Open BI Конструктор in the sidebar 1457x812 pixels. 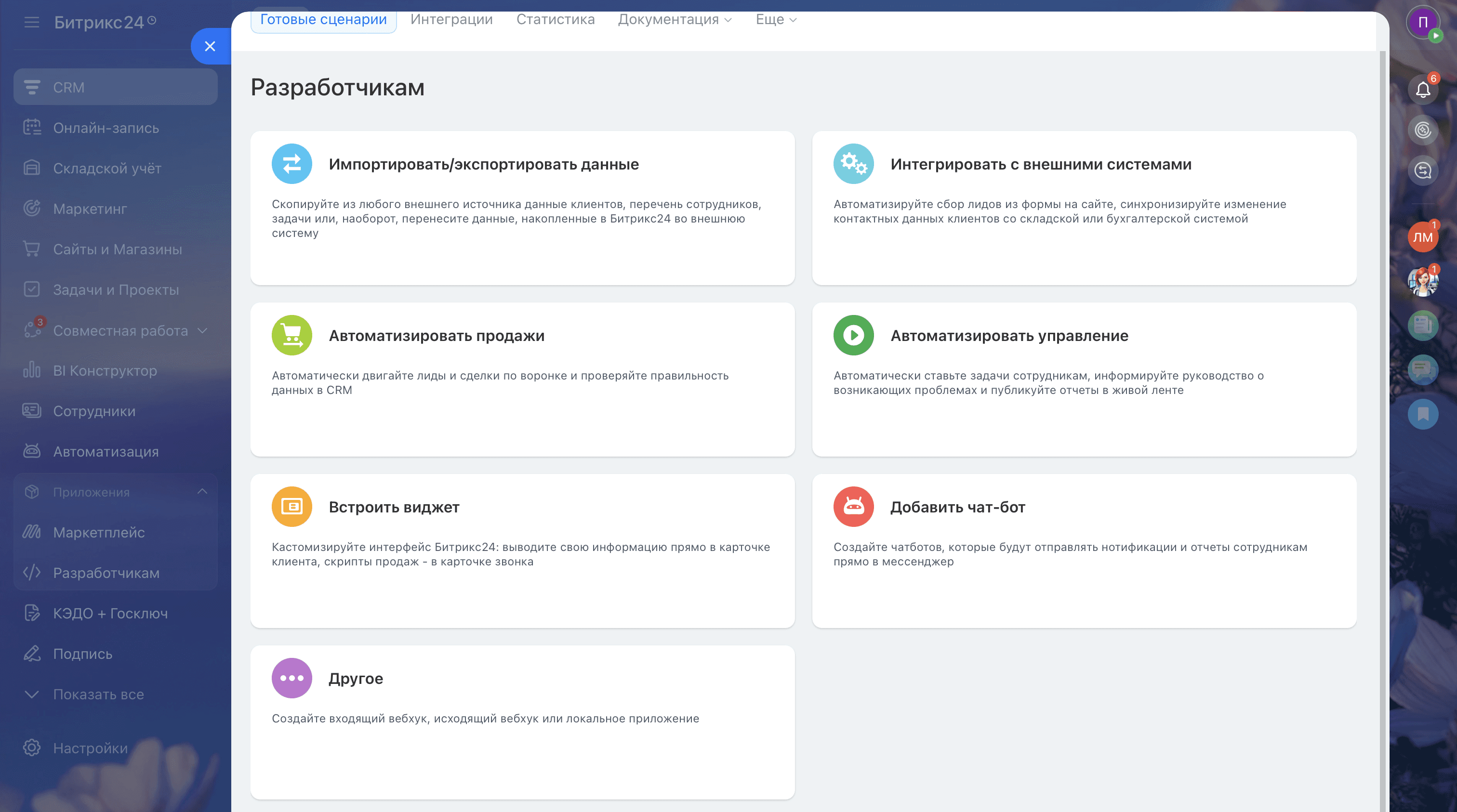click(x=115, y=370)
